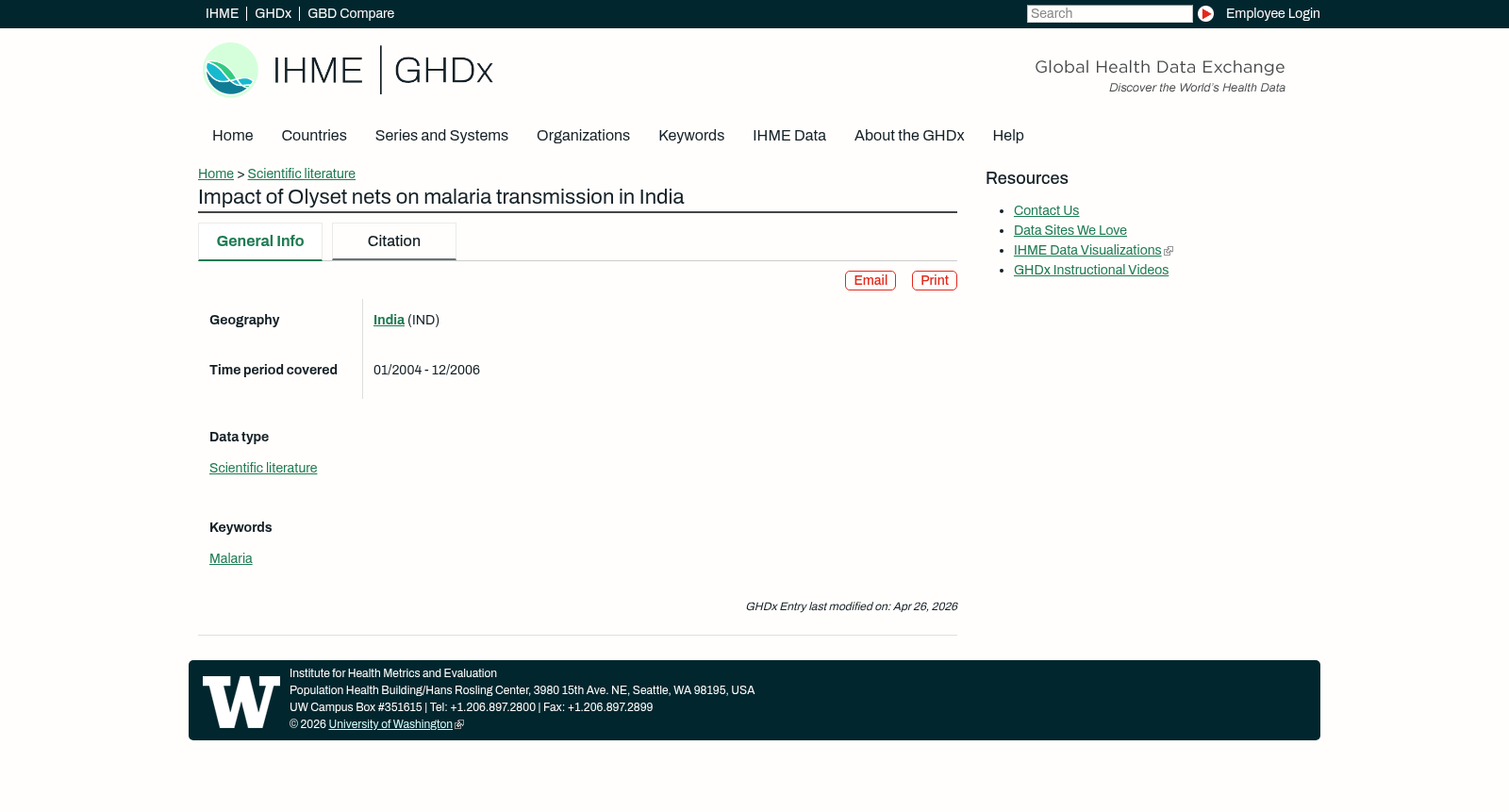The image size is (1509, 812).
Task: Click the University of Washington W logo
Action: [x=241, y=702]
